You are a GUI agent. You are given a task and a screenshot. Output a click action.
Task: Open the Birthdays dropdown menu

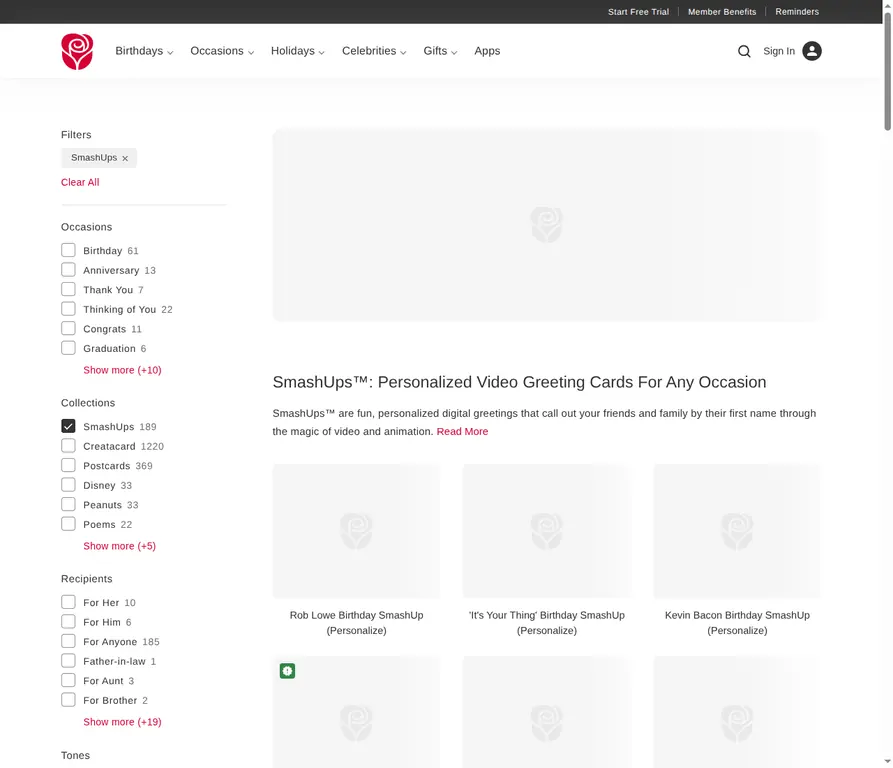[x=144, y=51]
